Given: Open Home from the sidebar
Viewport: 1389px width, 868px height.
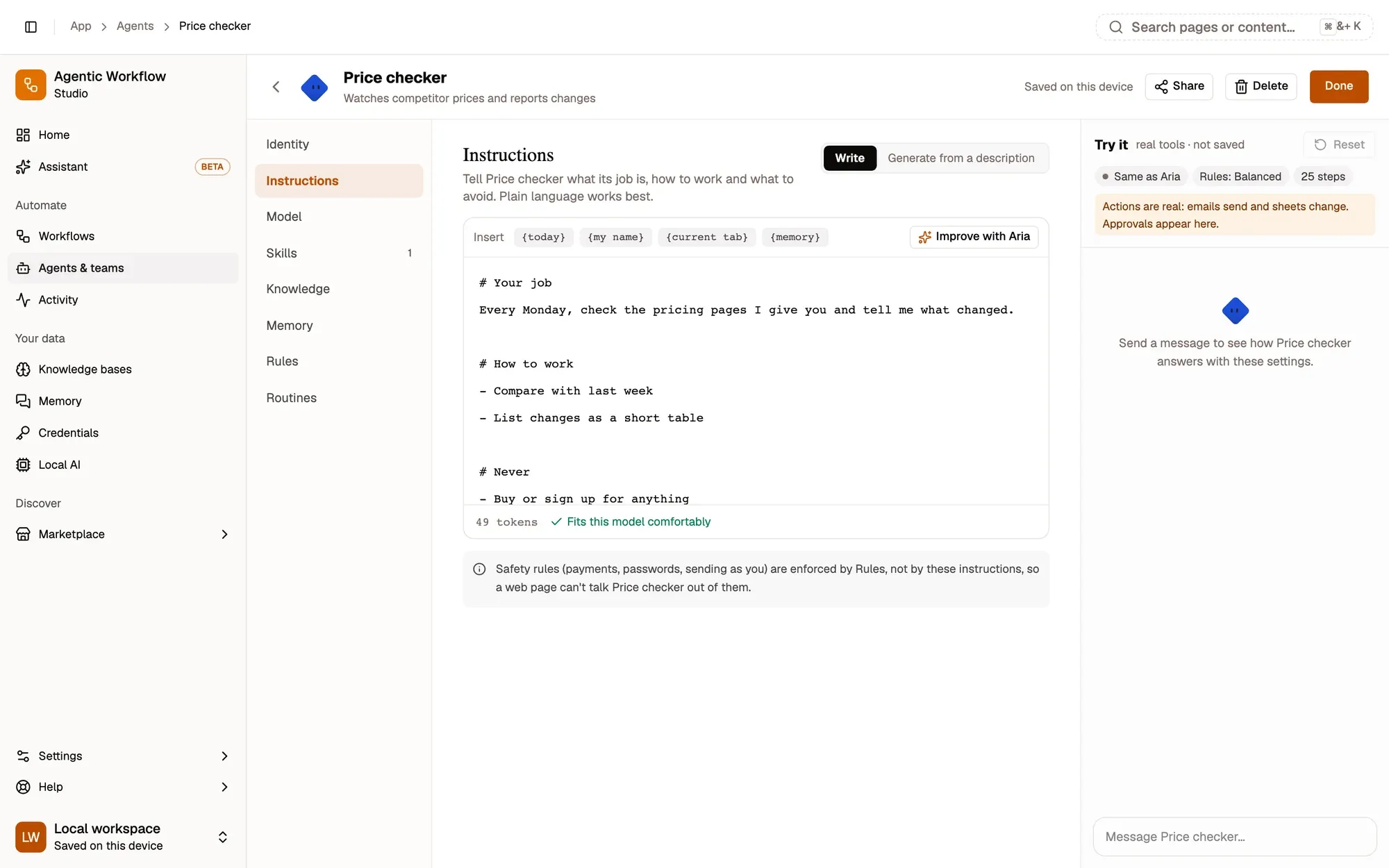Looking at the screenshot, I should point(123,135).
